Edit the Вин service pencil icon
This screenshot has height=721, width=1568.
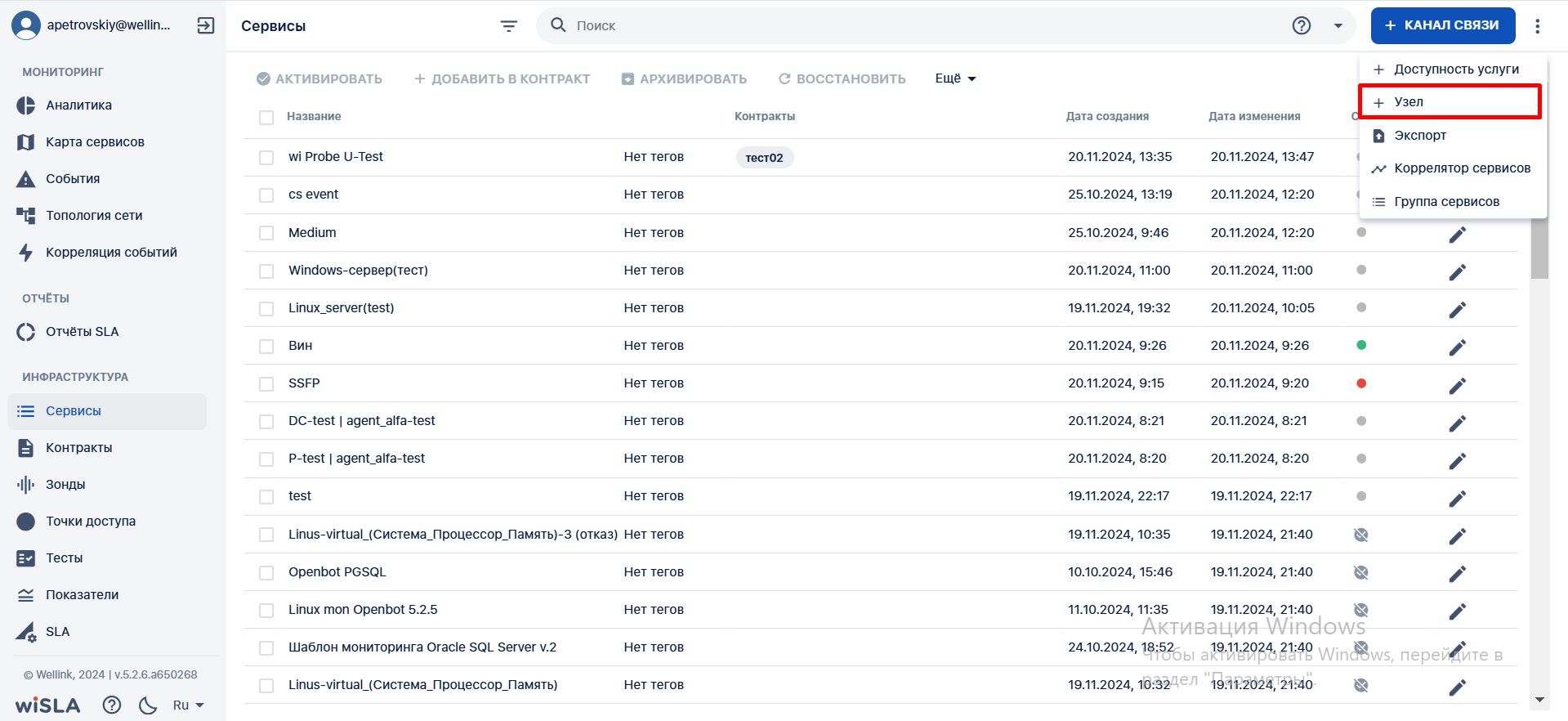coord(1458,347)
